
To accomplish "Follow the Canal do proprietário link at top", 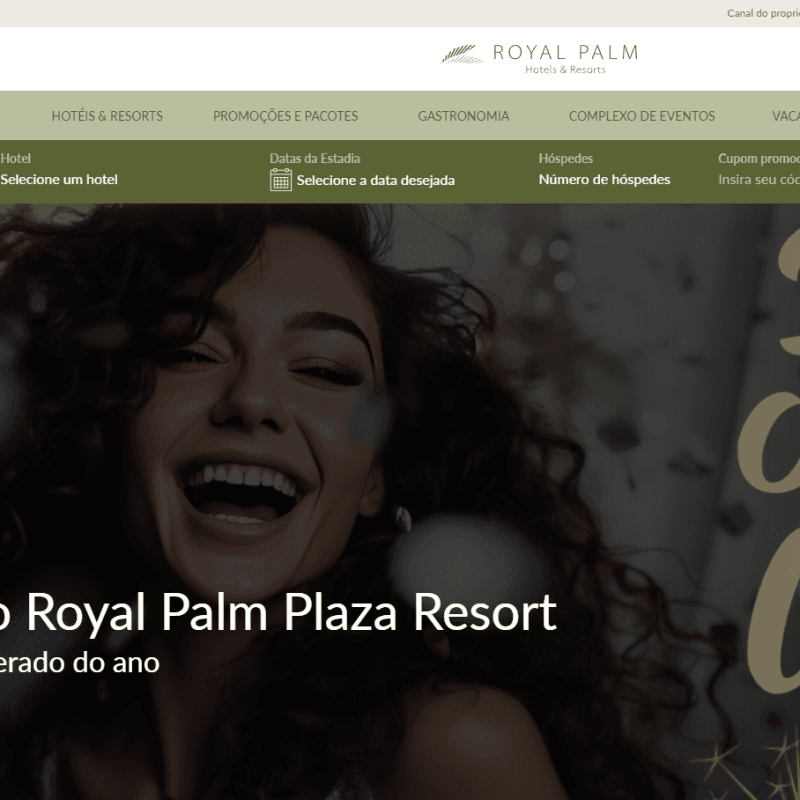I will [x=763, y=13].
